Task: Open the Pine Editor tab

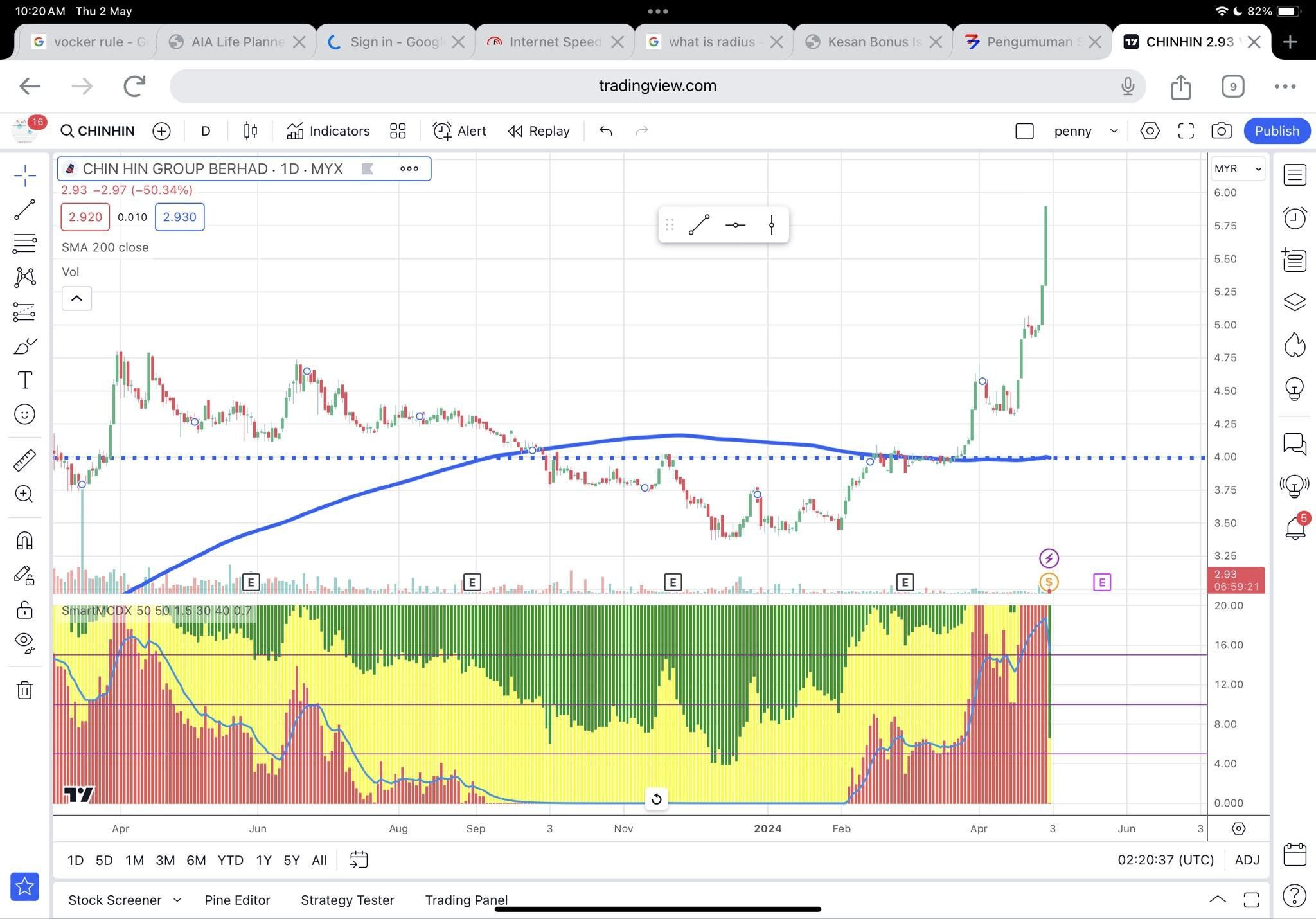Action: point(237,900)
